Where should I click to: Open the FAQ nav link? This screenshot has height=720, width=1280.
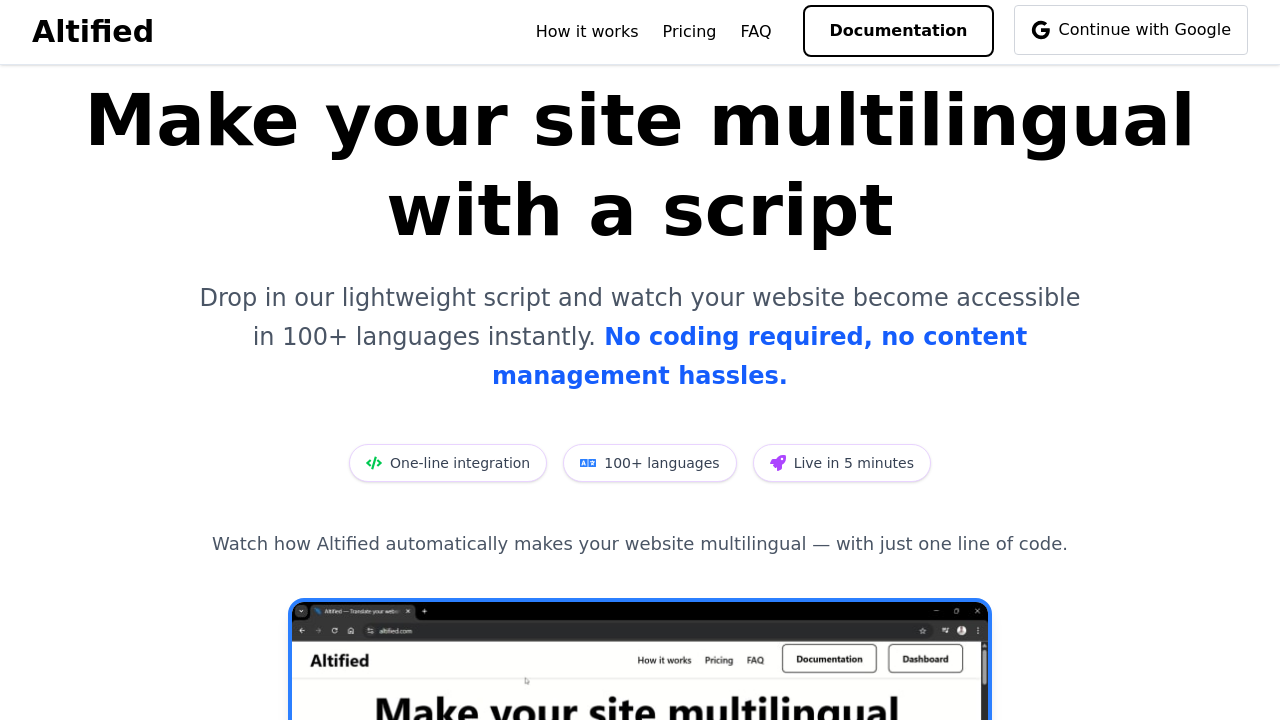[x=756, y=32]
